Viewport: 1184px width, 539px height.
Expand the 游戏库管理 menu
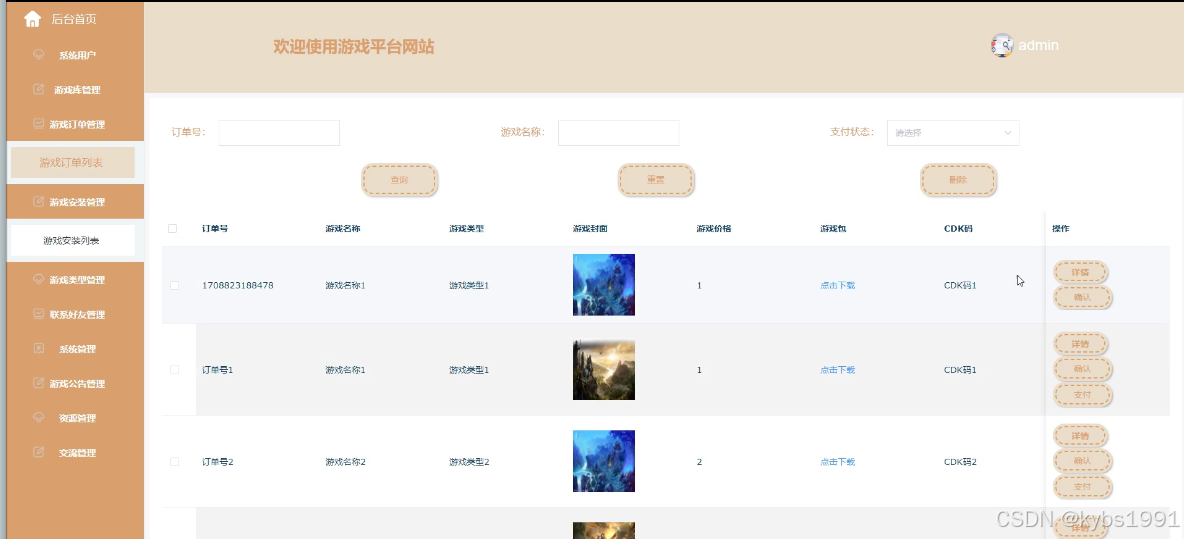click(x=75, y=89)
